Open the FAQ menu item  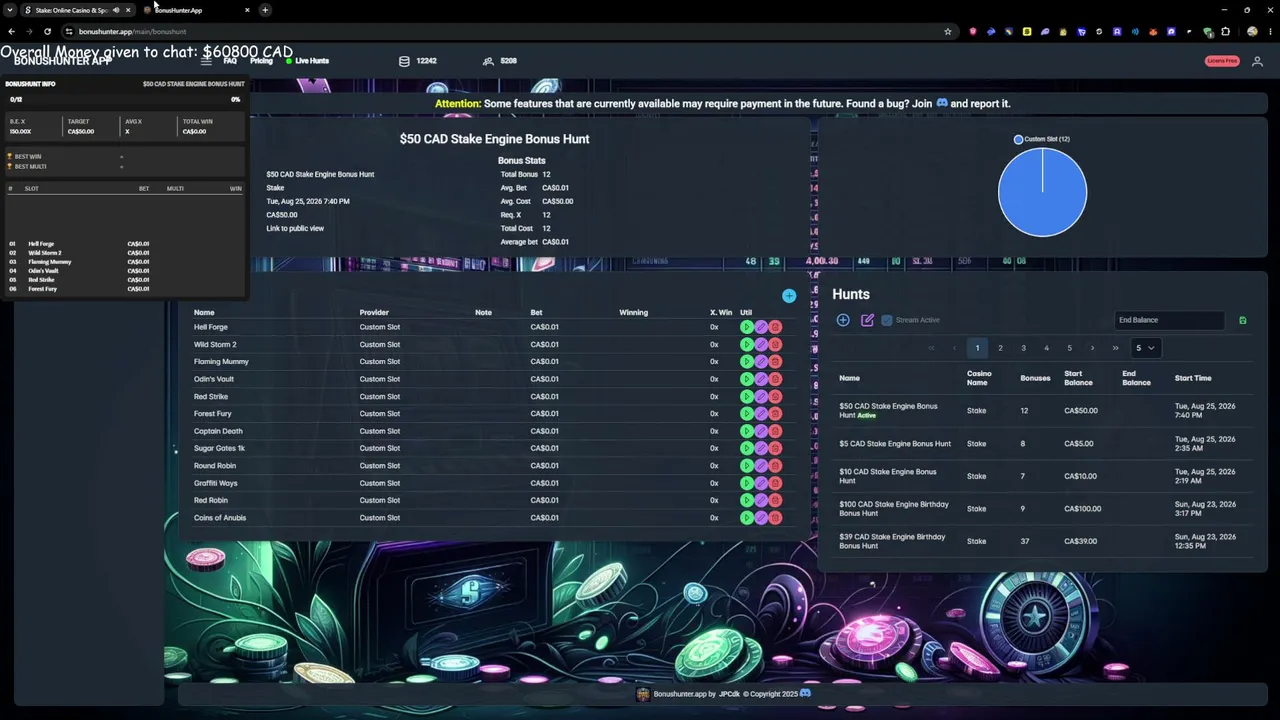[230, 61]
